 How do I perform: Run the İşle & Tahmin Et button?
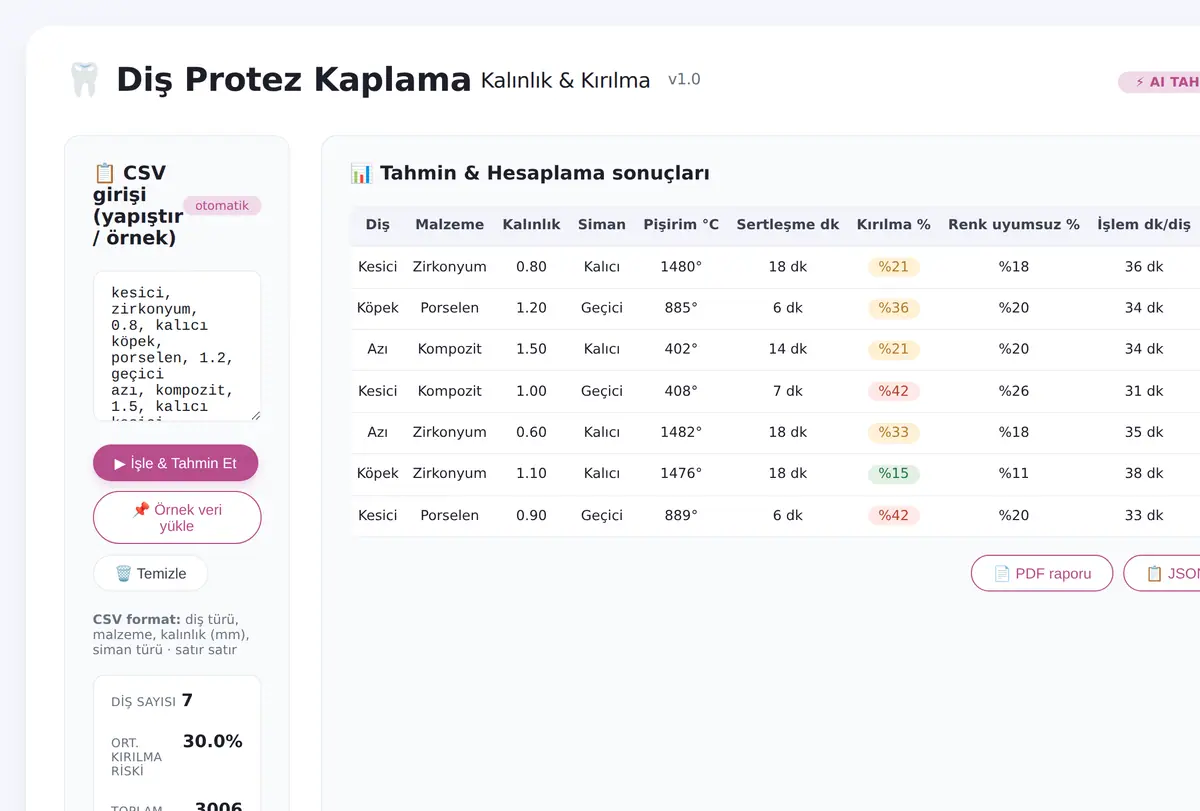point(176,463)
